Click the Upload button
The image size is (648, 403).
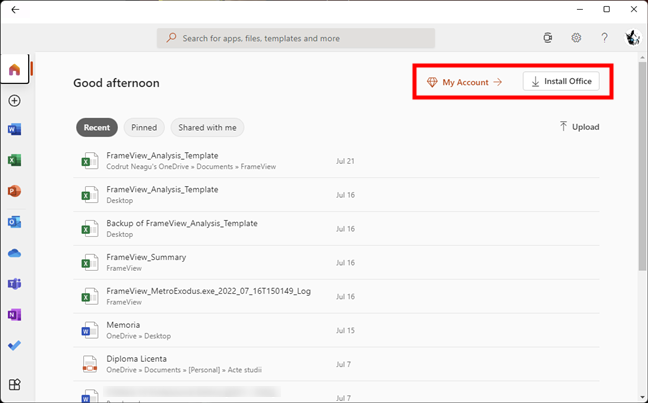[x=579, y=127]
